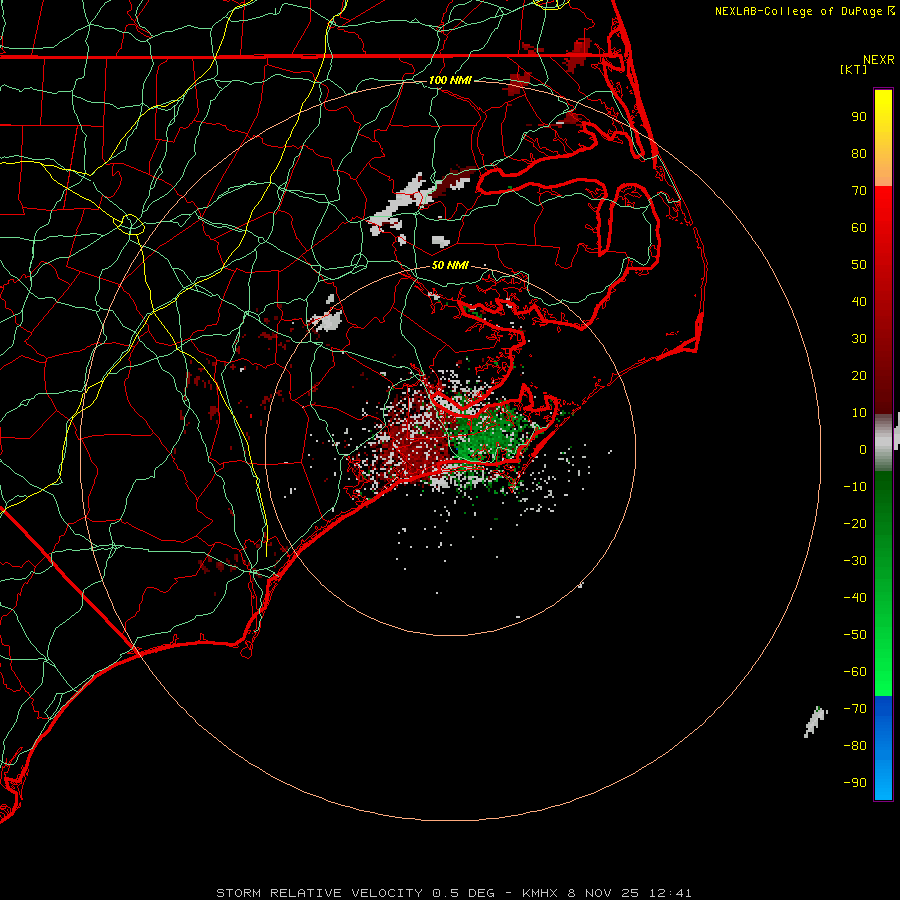Viewport: 900px width, 900px height.
Task: Click the NEXR label above the scale
Action: click(x=879, y=60)
